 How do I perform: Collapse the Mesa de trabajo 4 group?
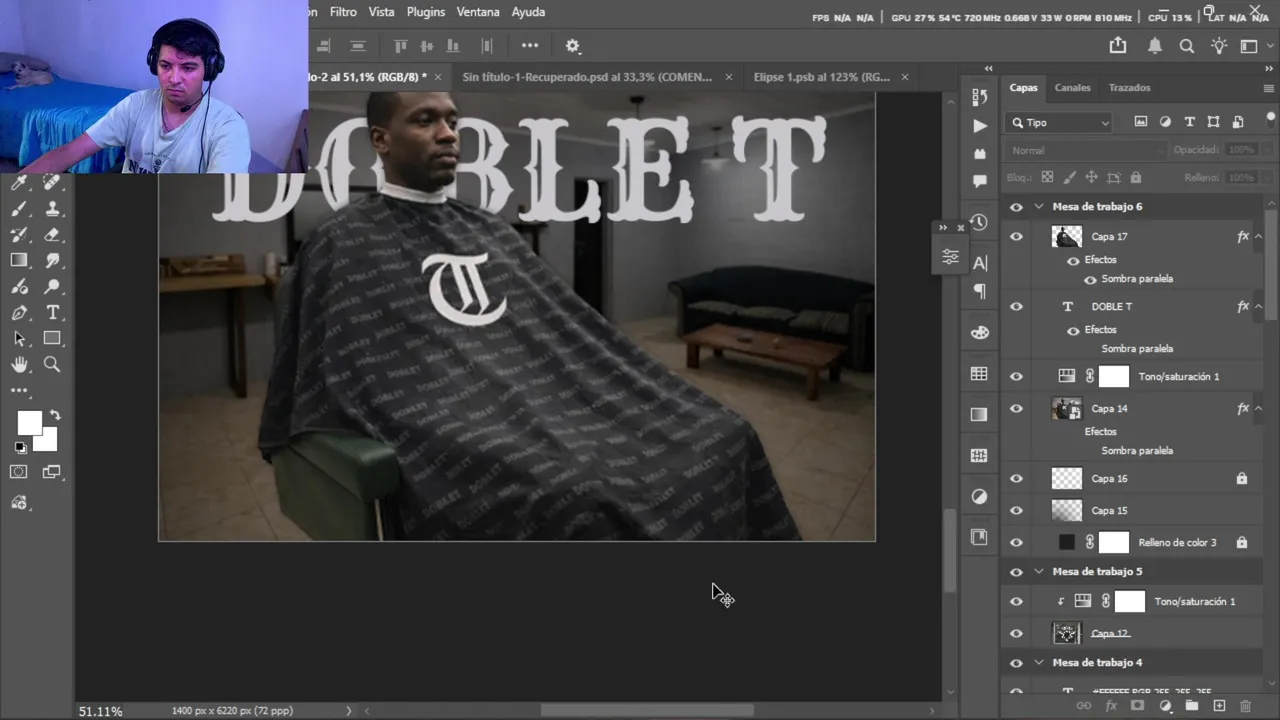point(1038,663)
